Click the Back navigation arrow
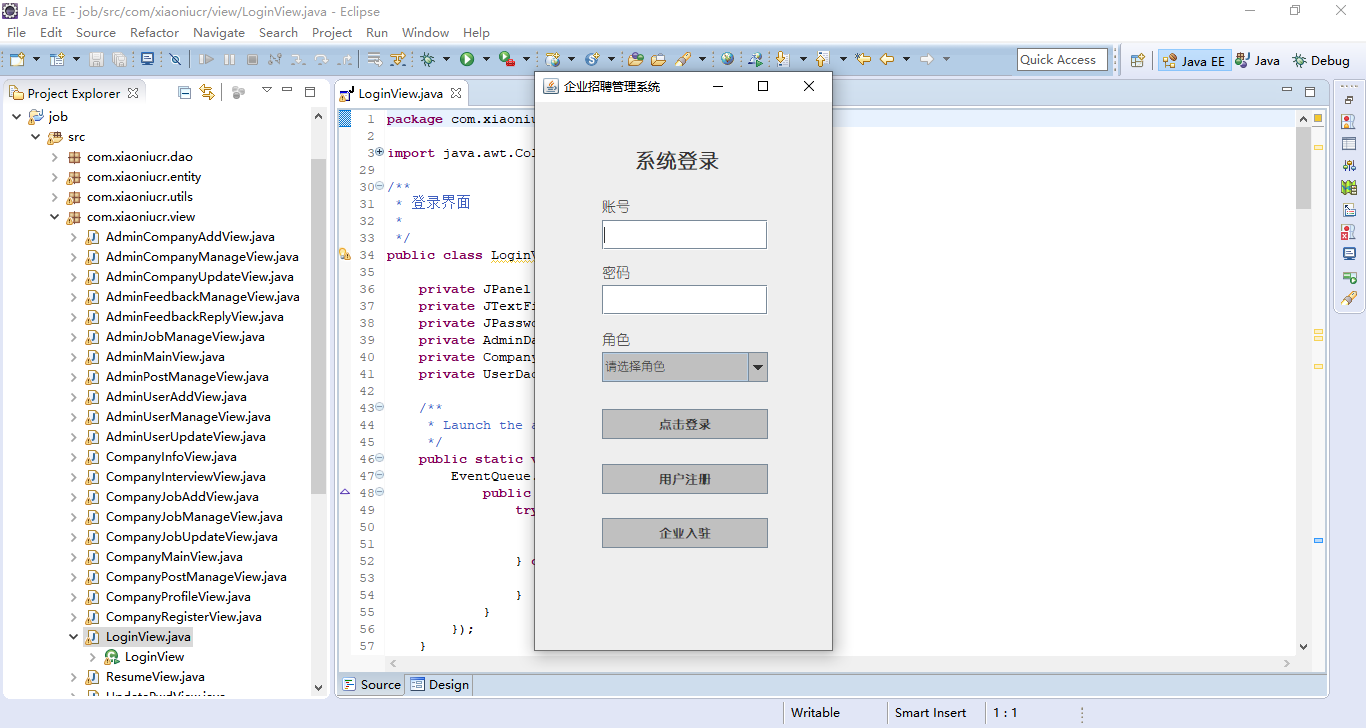Screen dimensions: 1366x728 pyautogui.click(x=886, y=59)
